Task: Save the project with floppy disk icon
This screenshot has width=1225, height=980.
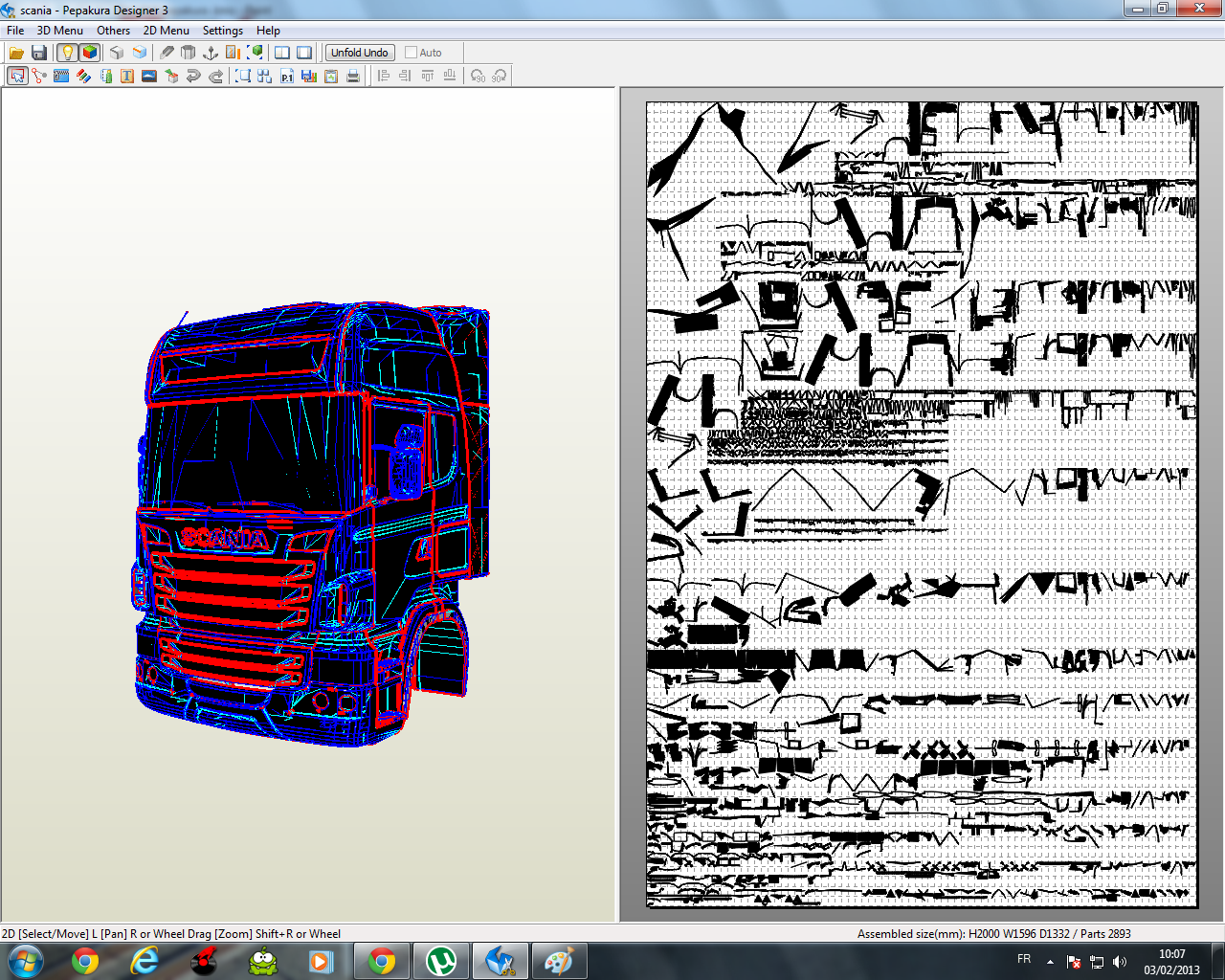Action: coord(39,53)
